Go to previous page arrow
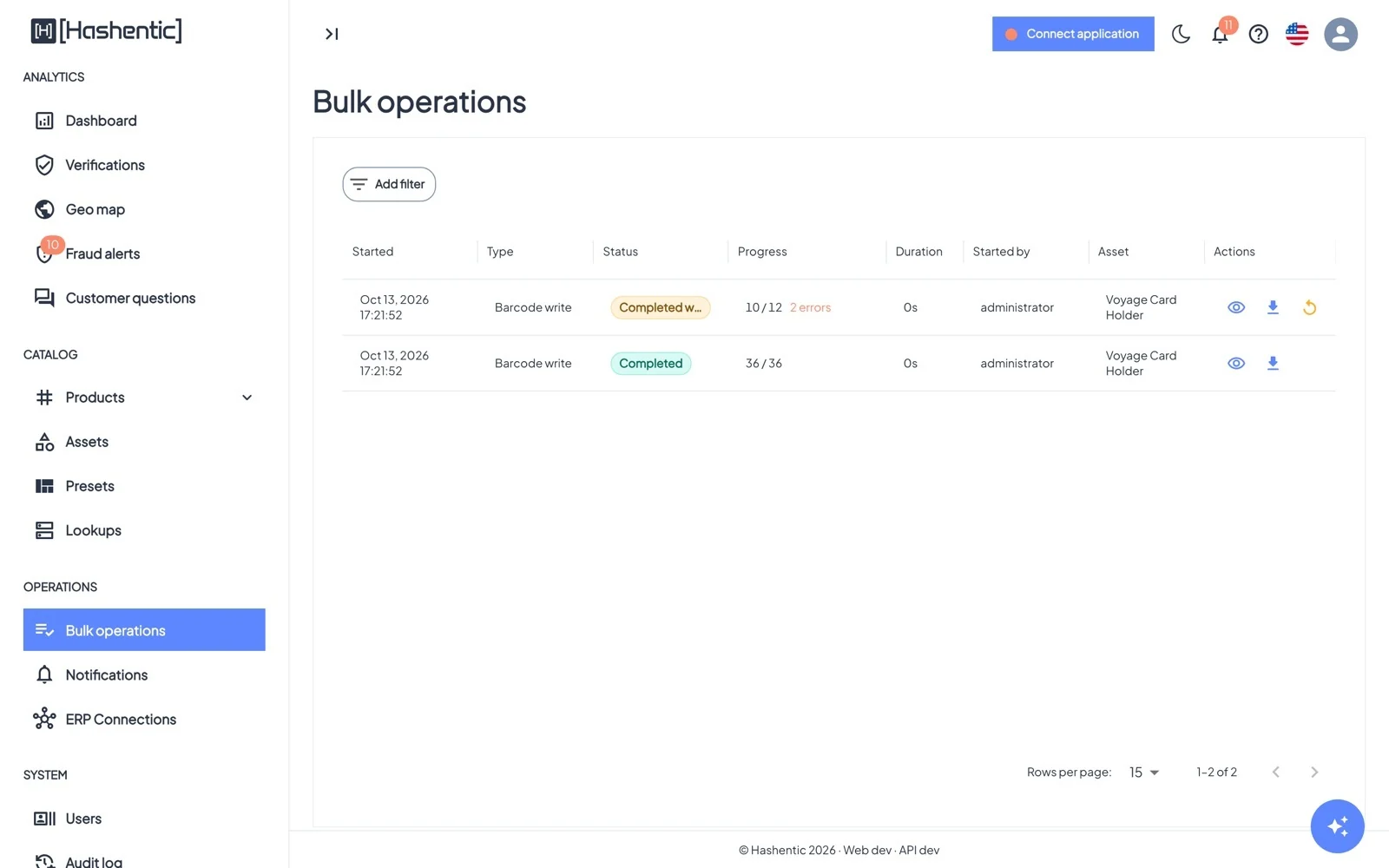The width and height of the screenshot is (1389, 868). tap(1275, 772)
